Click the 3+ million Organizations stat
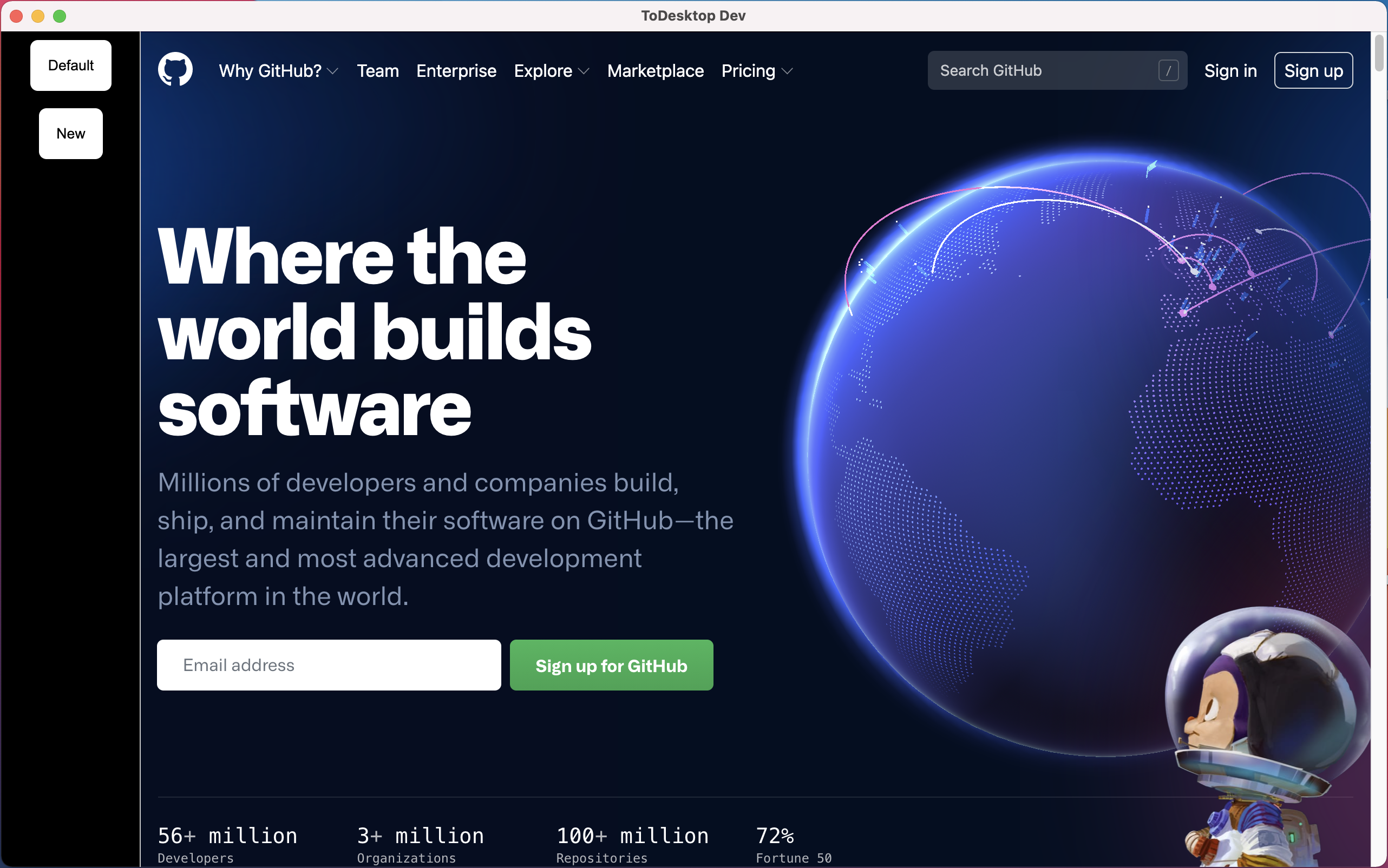The height and width of the screenshot is (868, 1388). 421,845
